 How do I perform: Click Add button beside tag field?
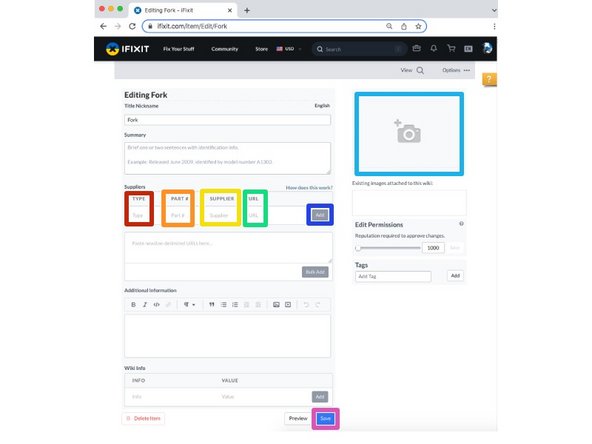point(455,276)
